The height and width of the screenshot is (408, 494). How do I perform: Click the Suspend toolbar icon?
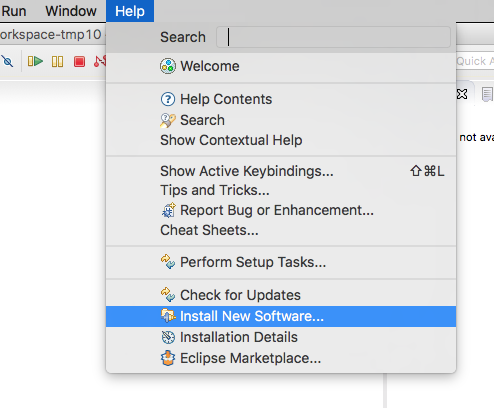point(57,62)
